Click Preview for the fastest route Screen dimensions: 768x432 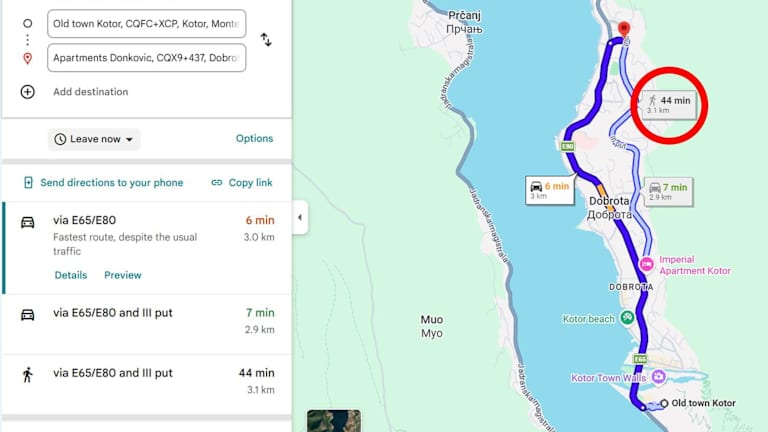click(x=123, y=275)
